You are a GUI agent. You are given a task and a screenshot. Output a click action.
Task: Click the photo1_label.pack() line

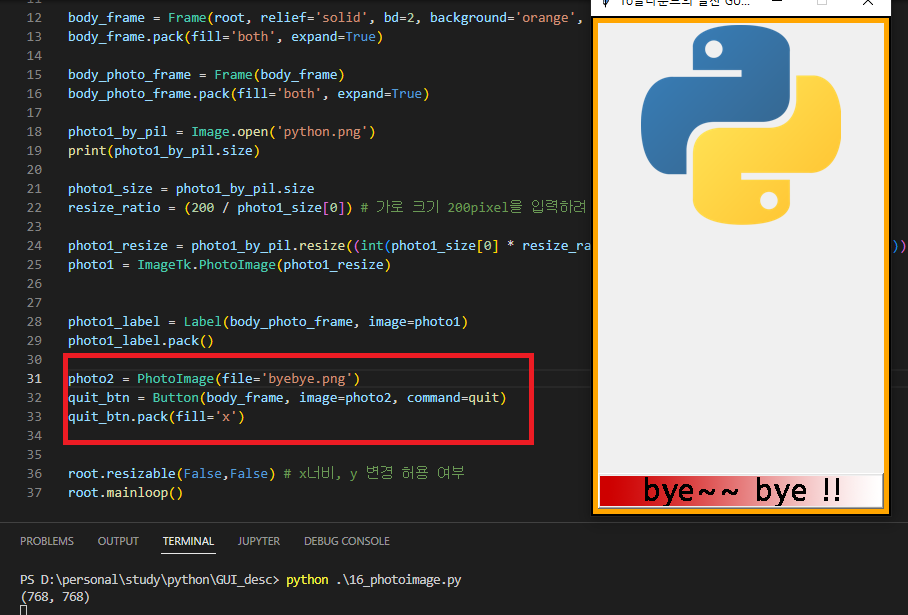(x=141, y=341)
